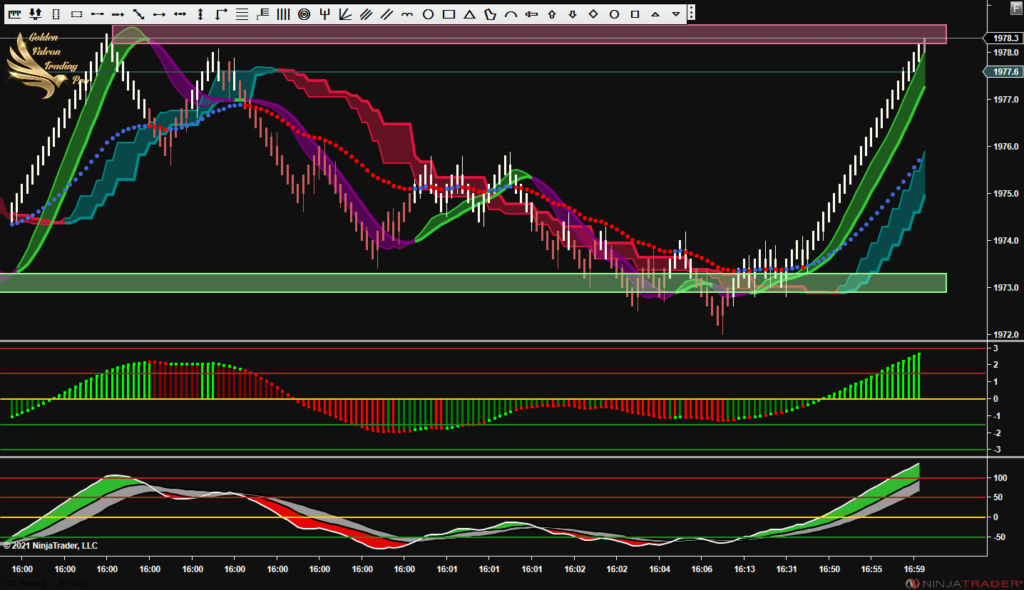1024x590 pixels.
Task: Select the Ray drawing tool
Action: 116,12
